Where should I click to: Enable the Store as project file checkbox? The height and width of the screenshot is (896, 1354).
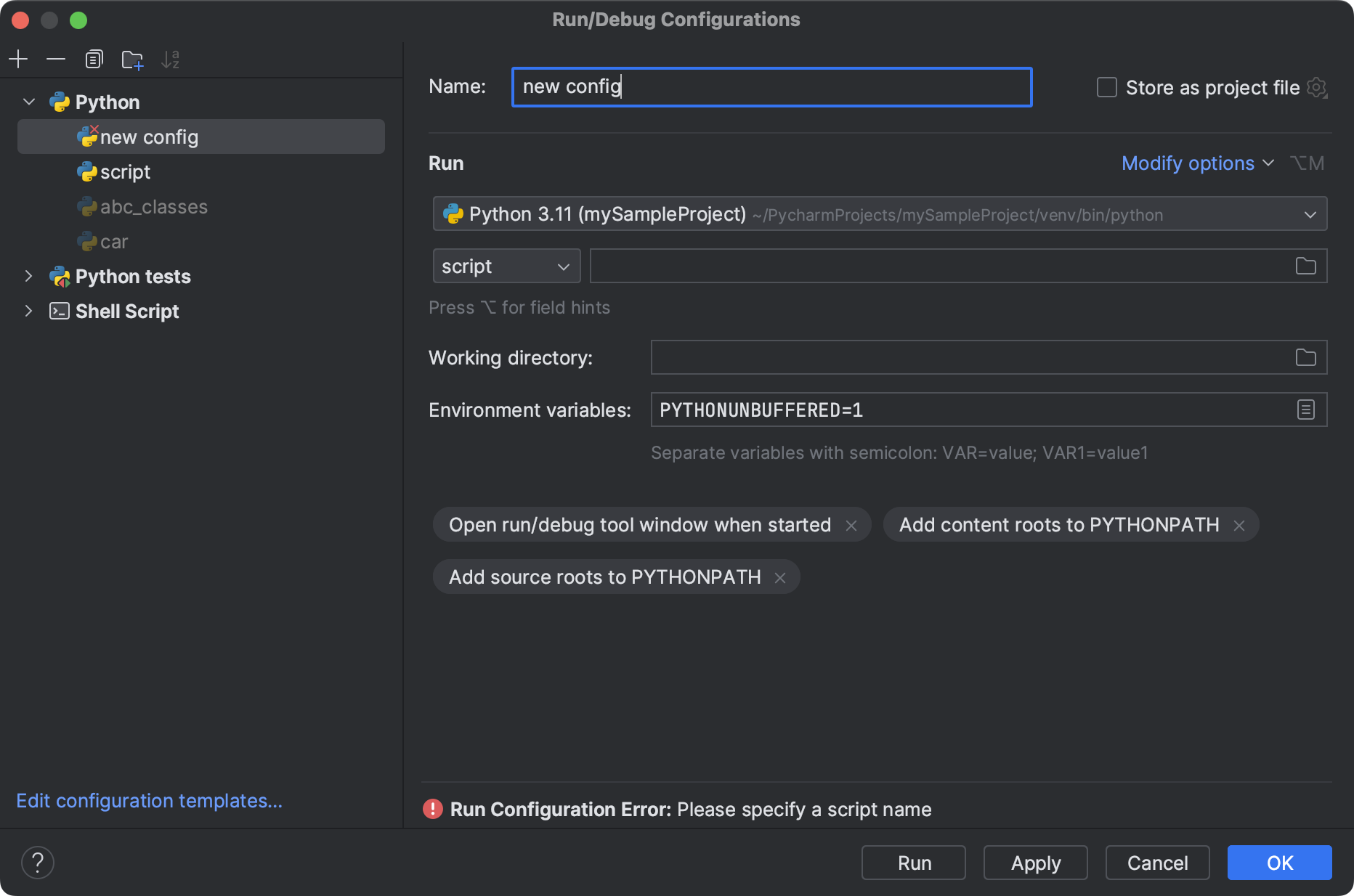pyautogui.click(x=1106, y=88)
